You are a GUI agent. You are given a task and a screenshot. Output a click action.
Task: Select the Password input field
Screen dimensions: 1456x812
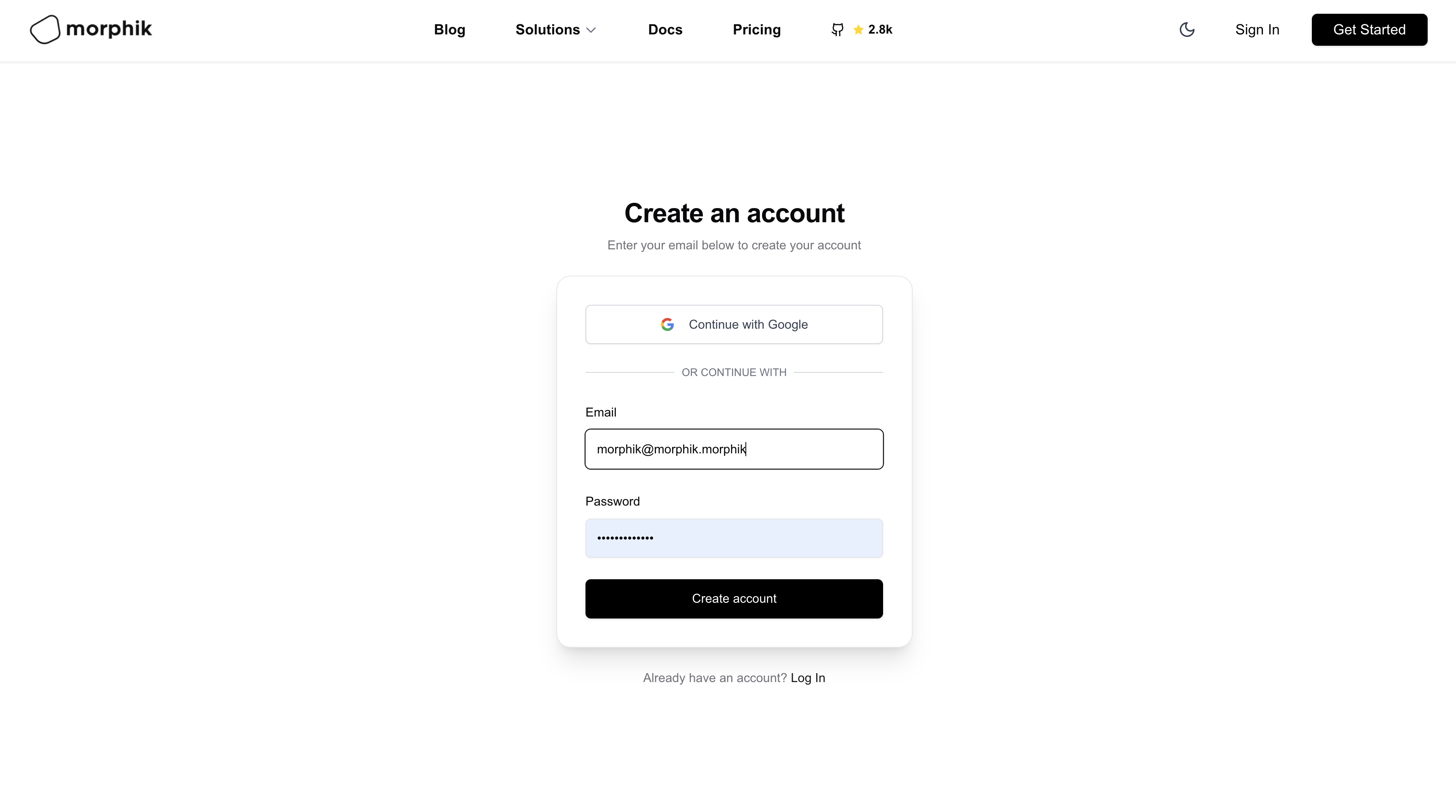click(x=734, y=538)
